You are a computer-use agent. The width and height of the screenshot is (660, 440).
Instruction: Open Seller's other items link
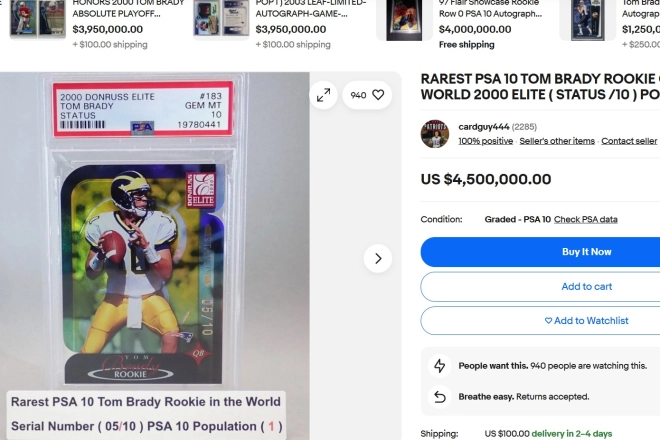[557, 141]
